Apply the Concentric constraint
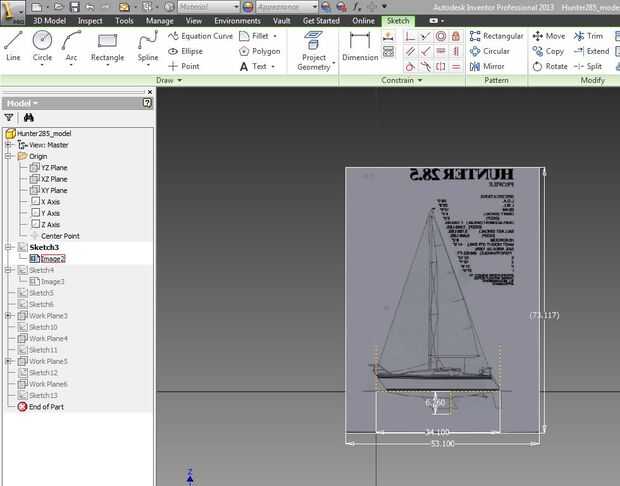This screenshot has width=620, height=486. [x=440, y=36]
